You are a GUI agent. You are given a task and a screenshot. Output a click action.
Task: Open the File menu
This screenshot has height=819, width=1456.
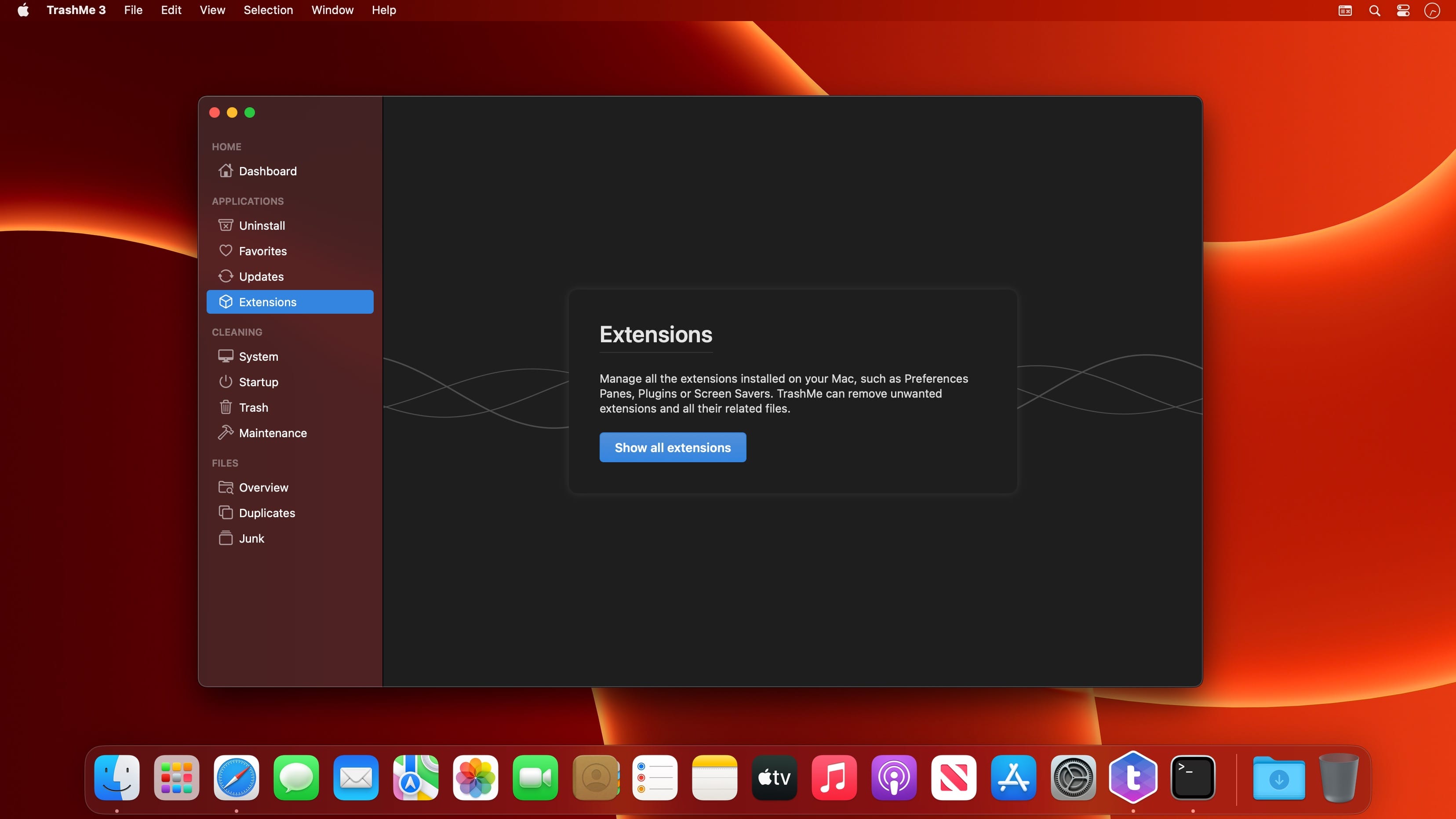pyautogui.click(x=133, y=10)
